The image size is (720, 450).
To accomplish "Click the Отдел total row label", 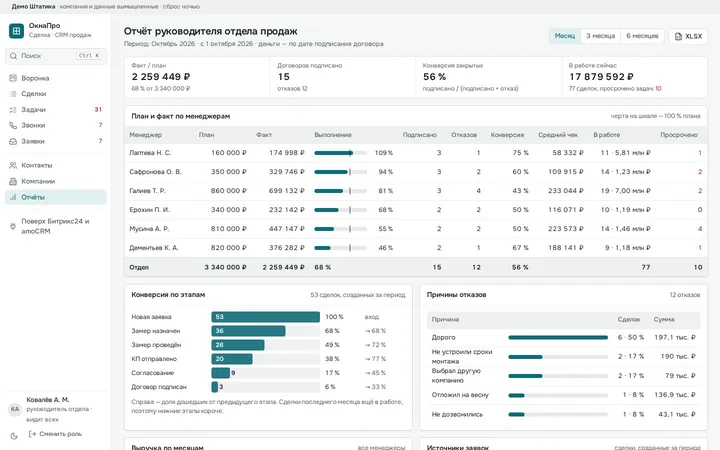I will pos(139,267).
